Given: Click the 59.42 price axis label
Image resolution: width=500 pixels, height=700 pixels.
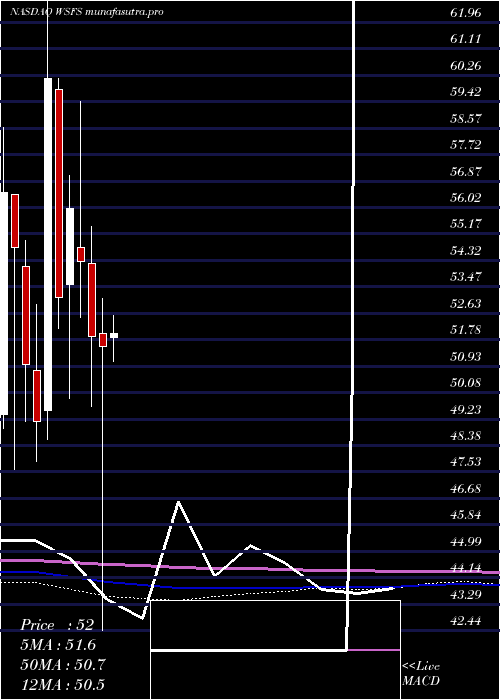Looking at the screenshot, I should (x=466, y=92).
